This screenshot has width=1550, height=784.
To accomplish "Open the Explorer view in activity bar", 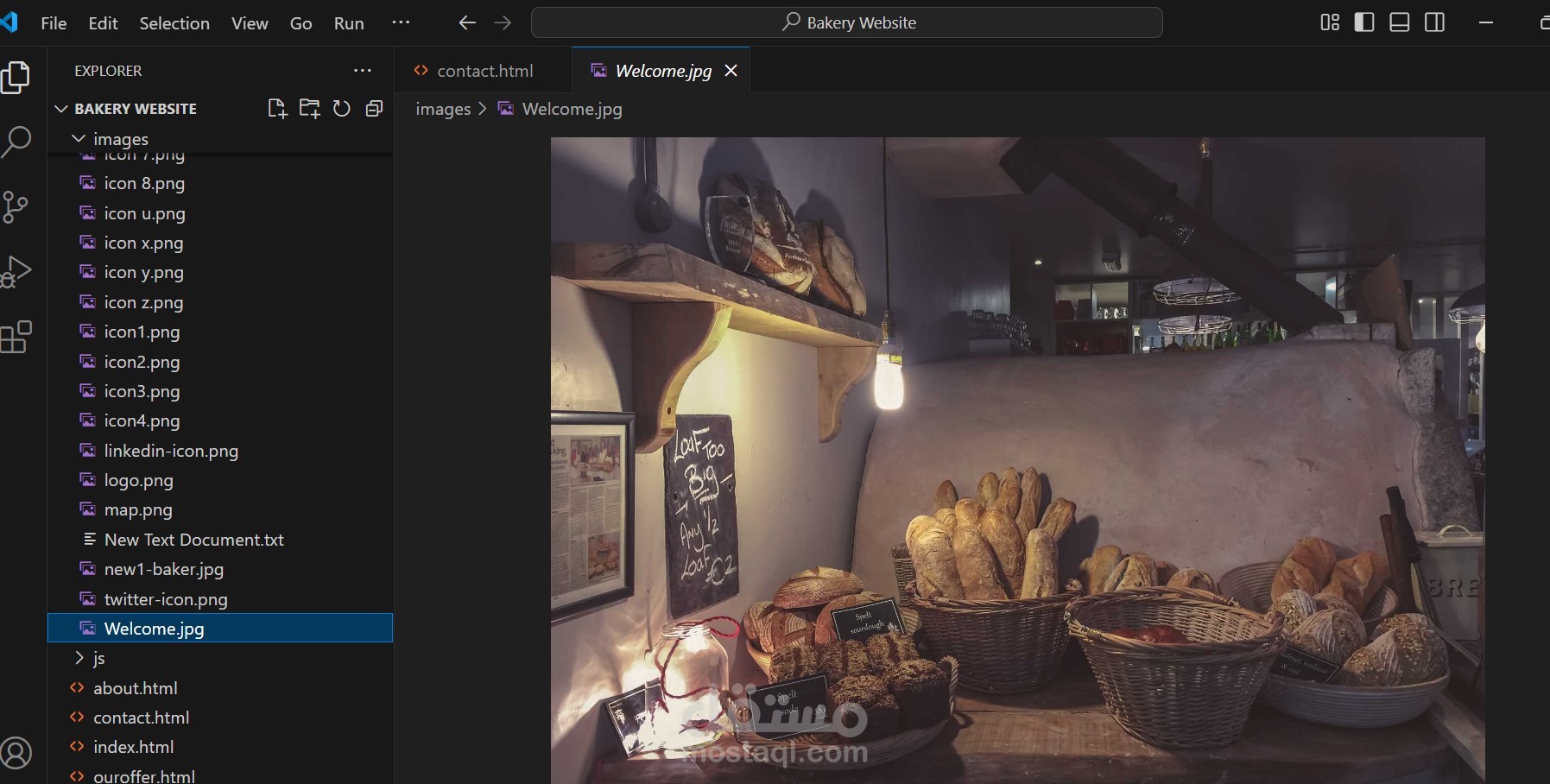I will click(x=16, y=77).
